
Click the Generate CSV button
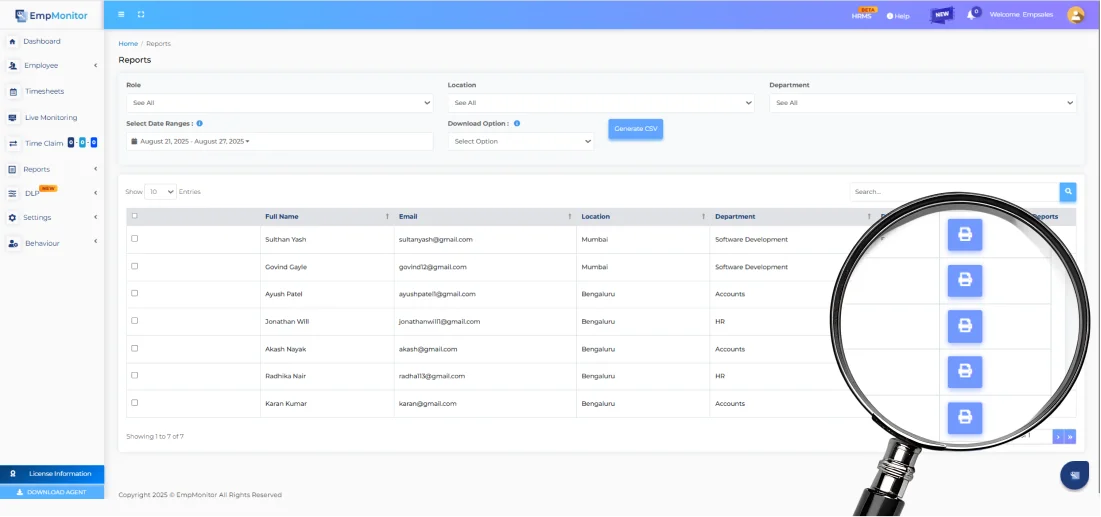pos(635,129)
